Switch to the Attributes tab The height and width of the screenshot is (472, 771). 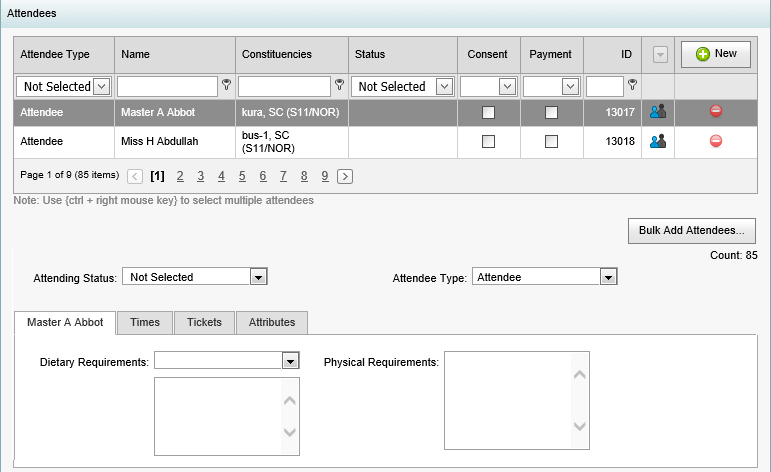click(272, 322)
